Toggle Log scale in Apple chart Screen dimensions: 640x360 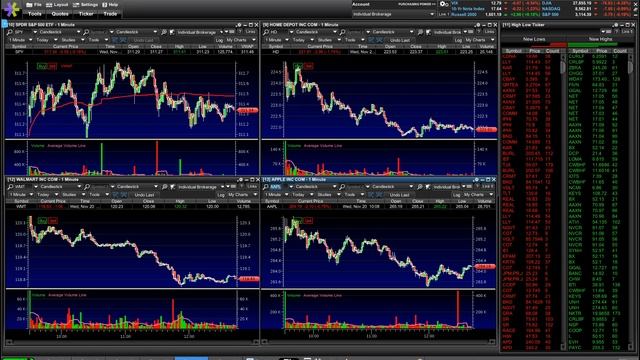(x=456, y=195)
